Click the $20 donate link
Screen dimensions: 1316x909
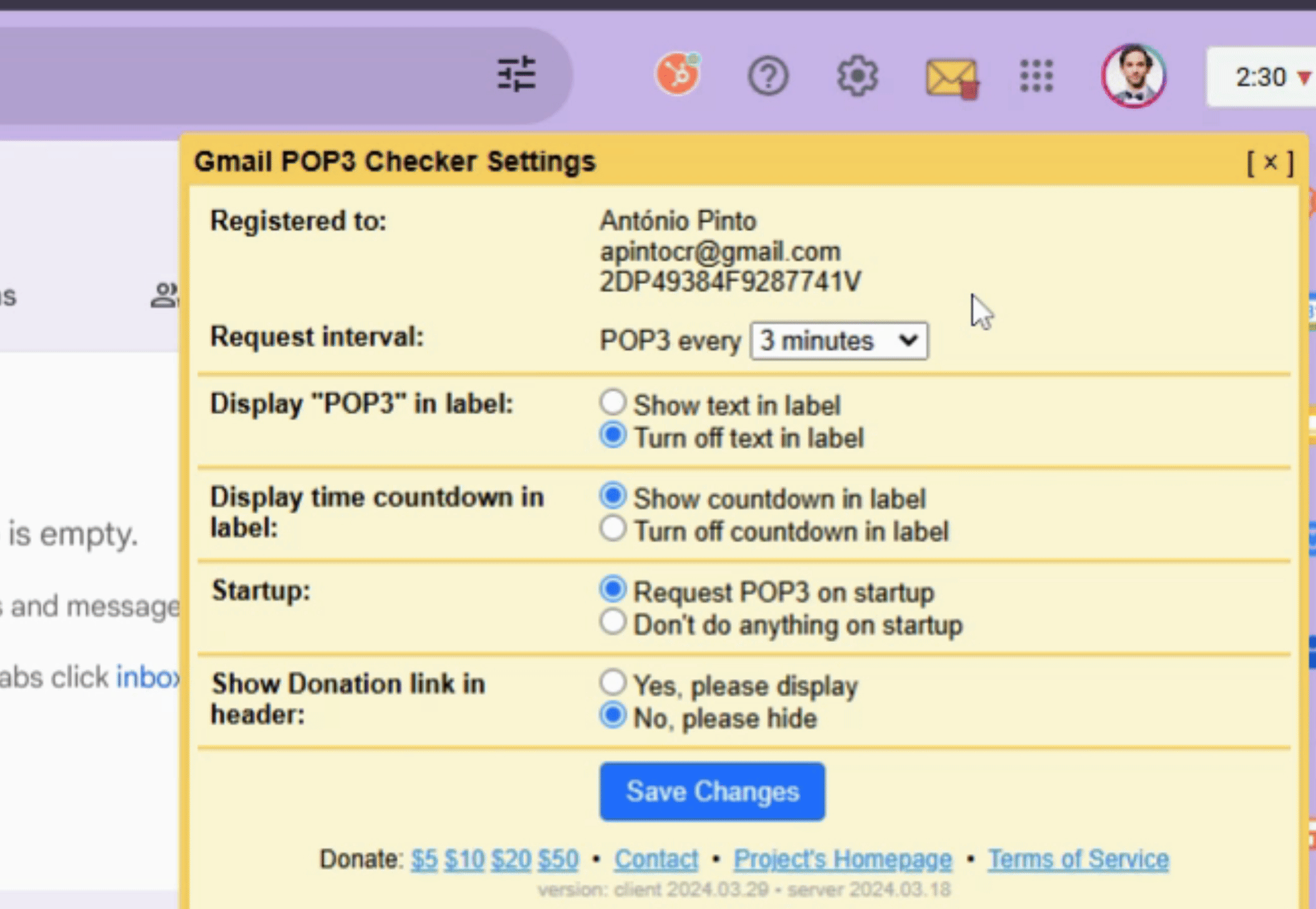point(511,859)
